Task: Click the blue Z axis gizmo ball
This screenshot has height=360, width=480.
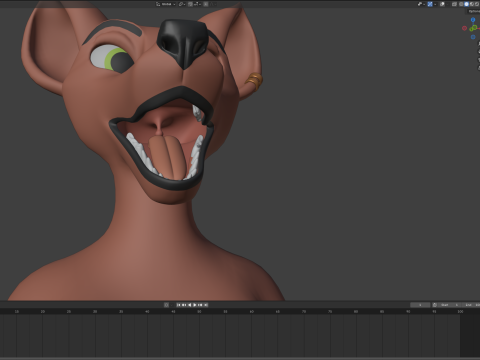Action: [x=473, y=20]
